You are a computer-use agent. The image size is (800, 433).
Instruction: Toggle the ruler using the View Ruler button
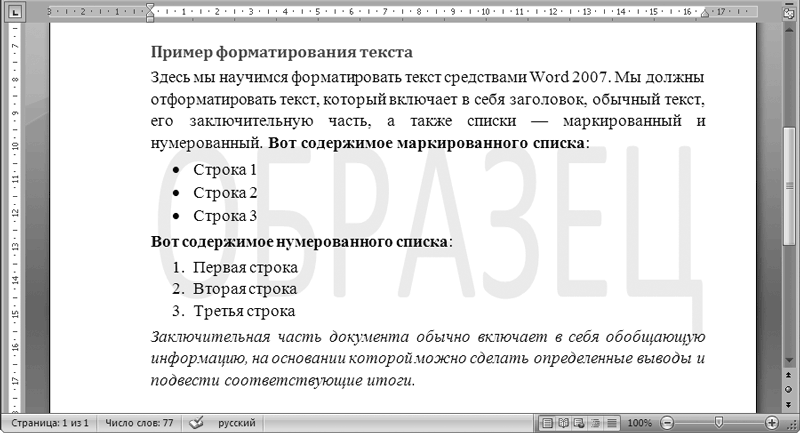pos(790,13)
